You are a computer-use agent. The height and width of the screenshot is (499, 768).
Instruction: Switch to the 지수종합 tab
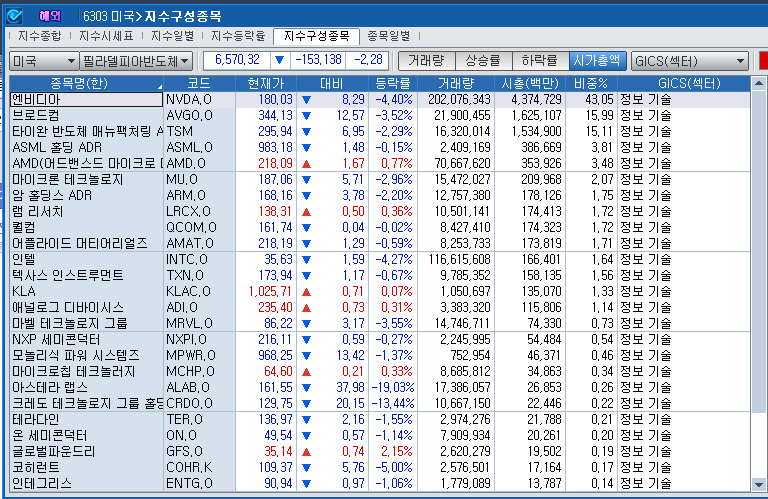click(x=40, y=36)
